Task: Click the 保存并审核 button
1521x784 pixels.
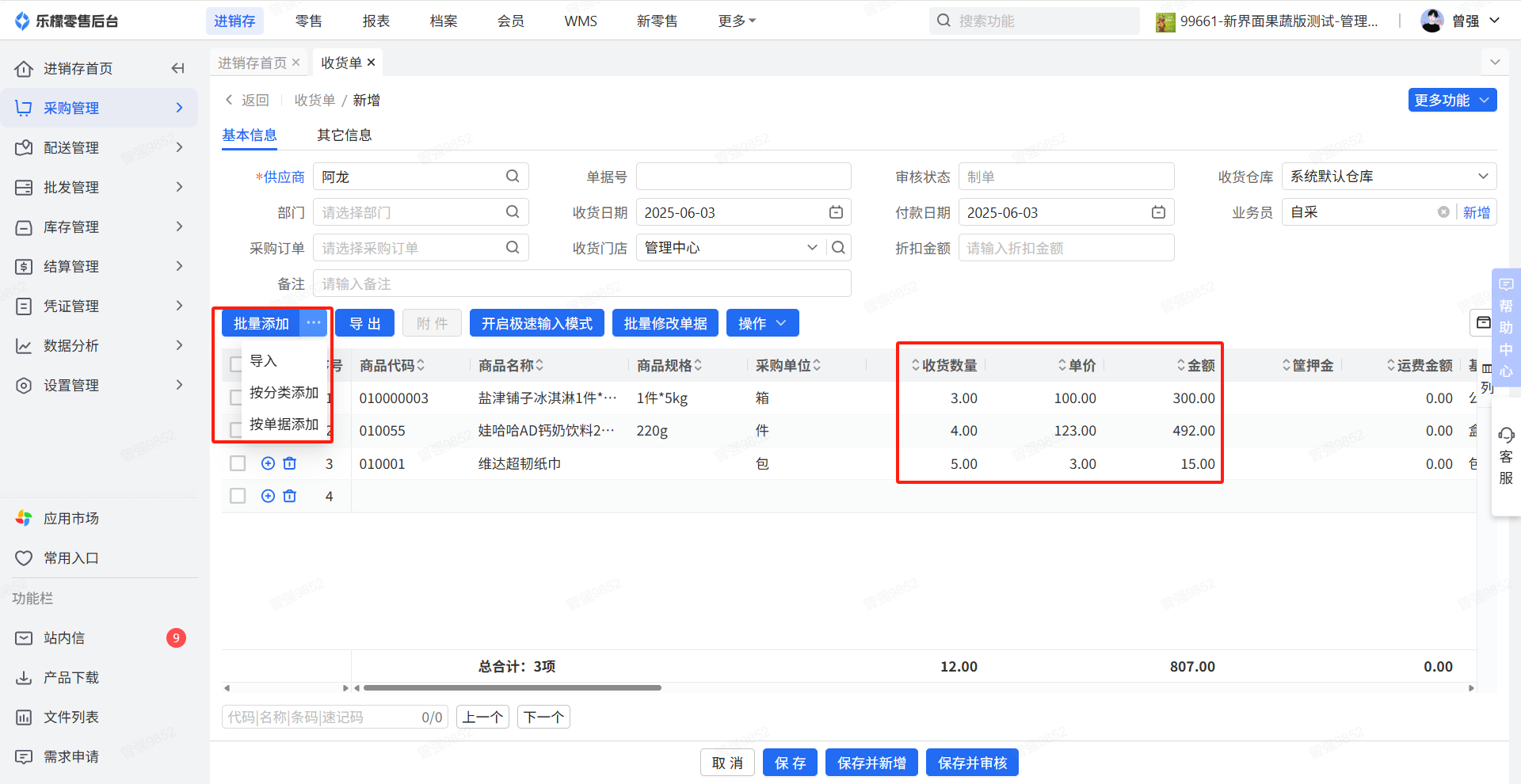Action: point(972,763)
